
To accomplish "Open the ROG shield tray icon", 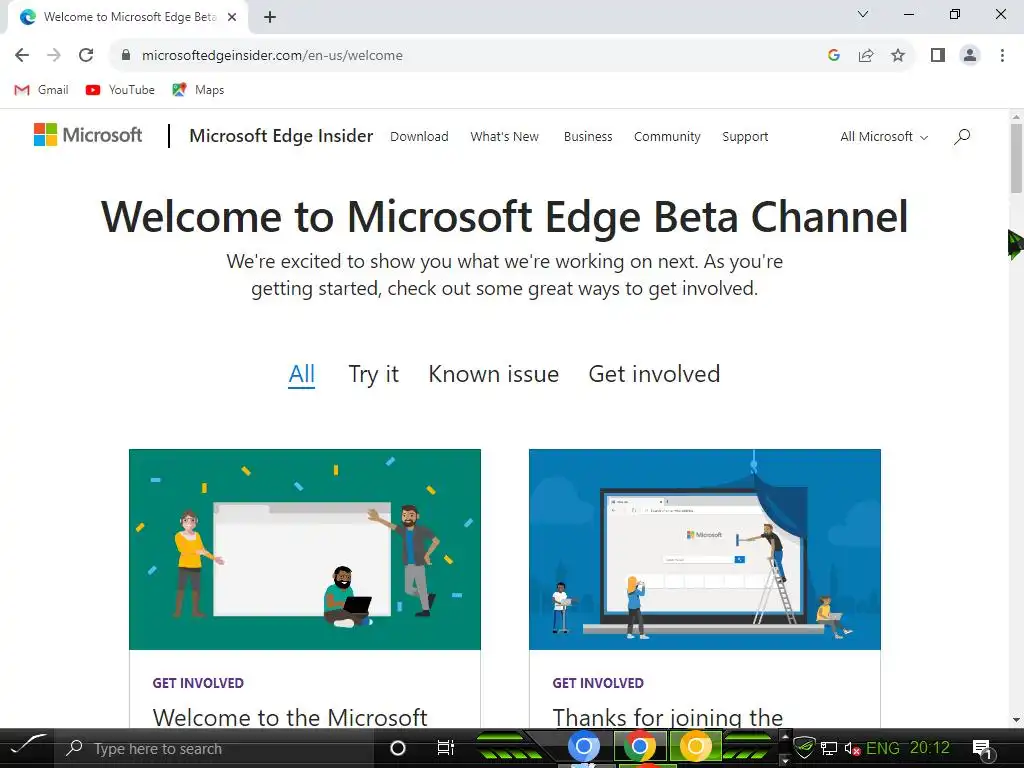I will pyautogui.click(x=805, y=748).
